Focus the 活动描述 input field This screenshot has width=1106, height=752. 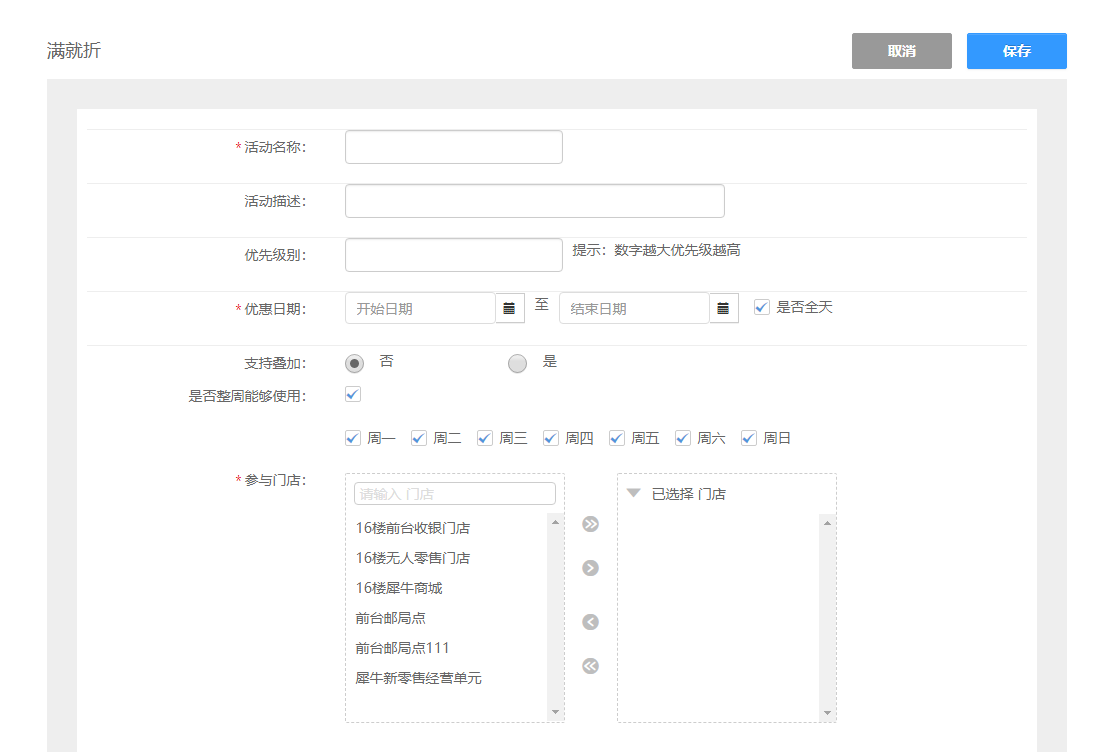click(x=535, y=201)
